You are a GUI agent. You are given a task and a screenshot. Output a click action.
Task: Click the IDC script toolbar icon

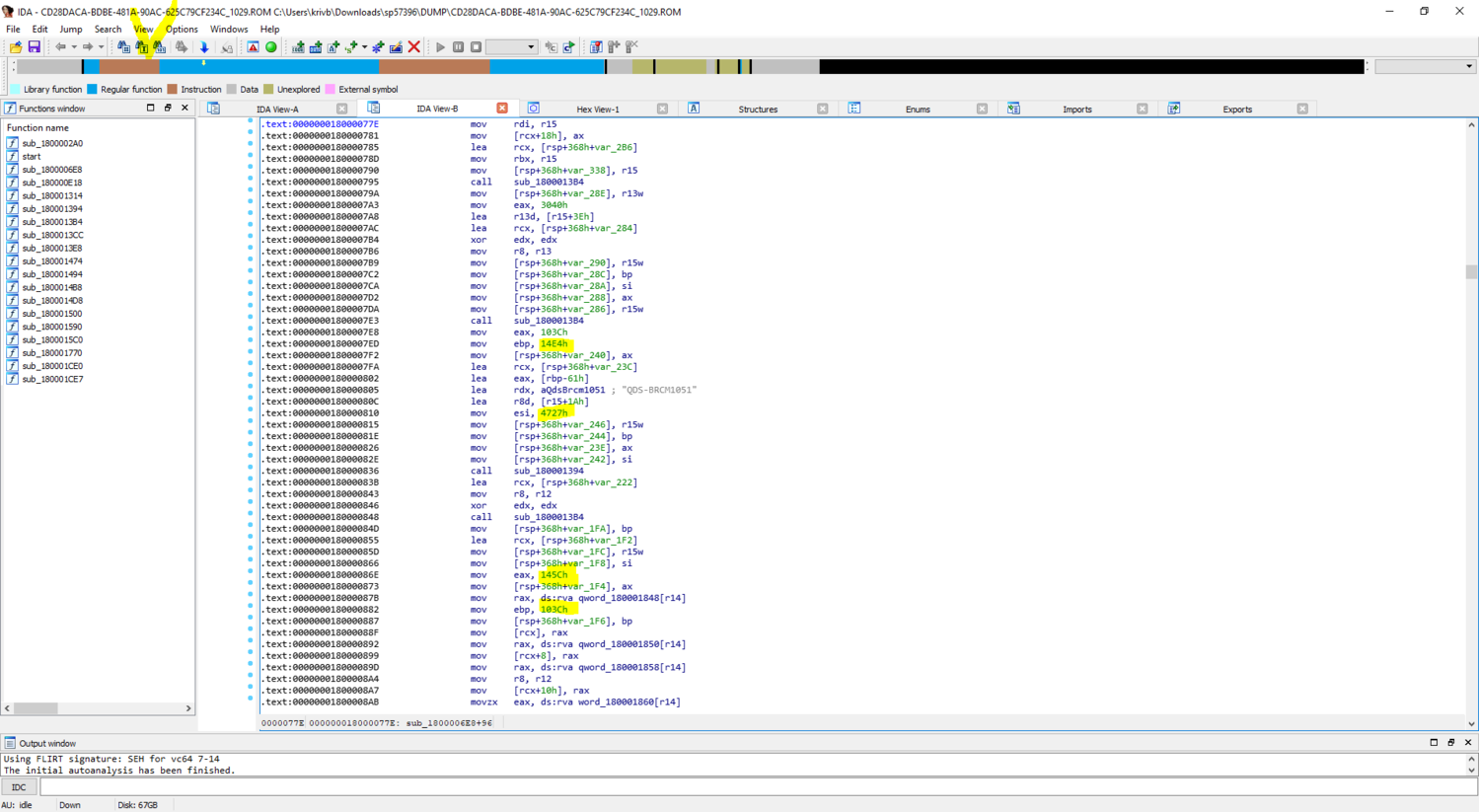coord(552,47)
